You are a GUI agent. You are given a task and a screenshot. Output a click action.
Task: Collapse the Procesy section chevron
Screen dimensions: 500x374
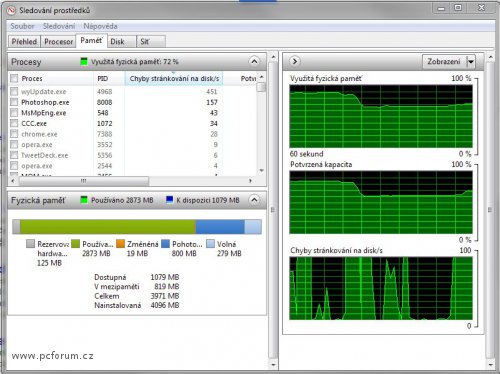pyautogui.click(x=254, y=61)
